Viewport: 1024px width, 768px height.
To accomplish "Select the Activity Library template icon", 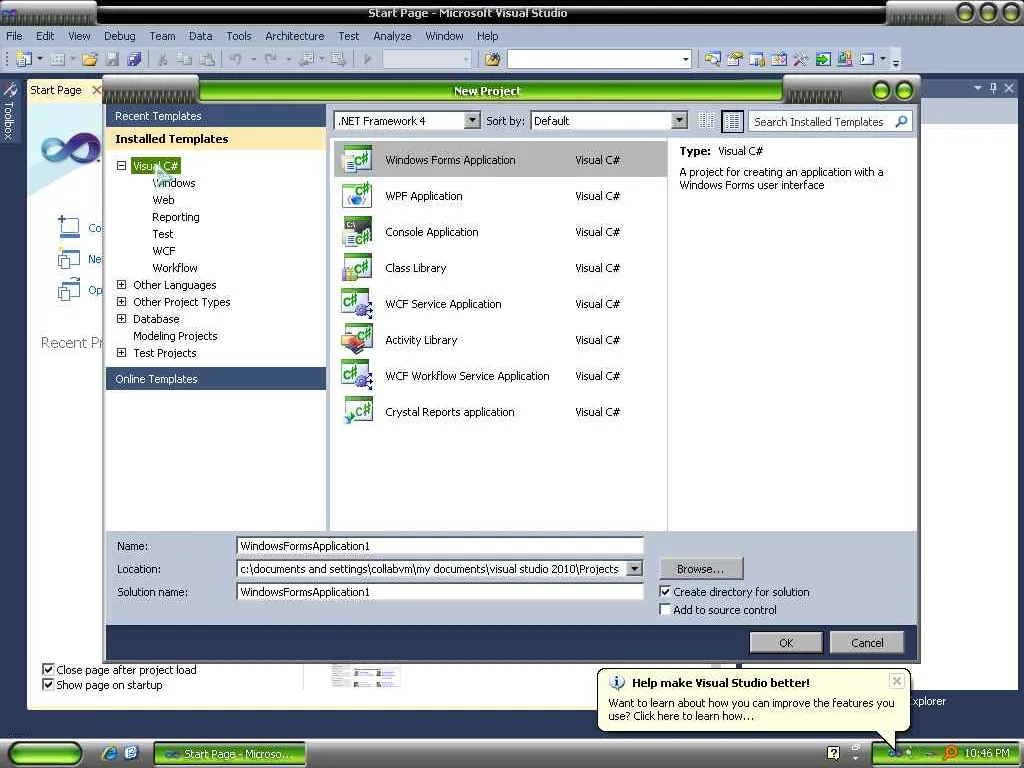I will pos(357,339).
